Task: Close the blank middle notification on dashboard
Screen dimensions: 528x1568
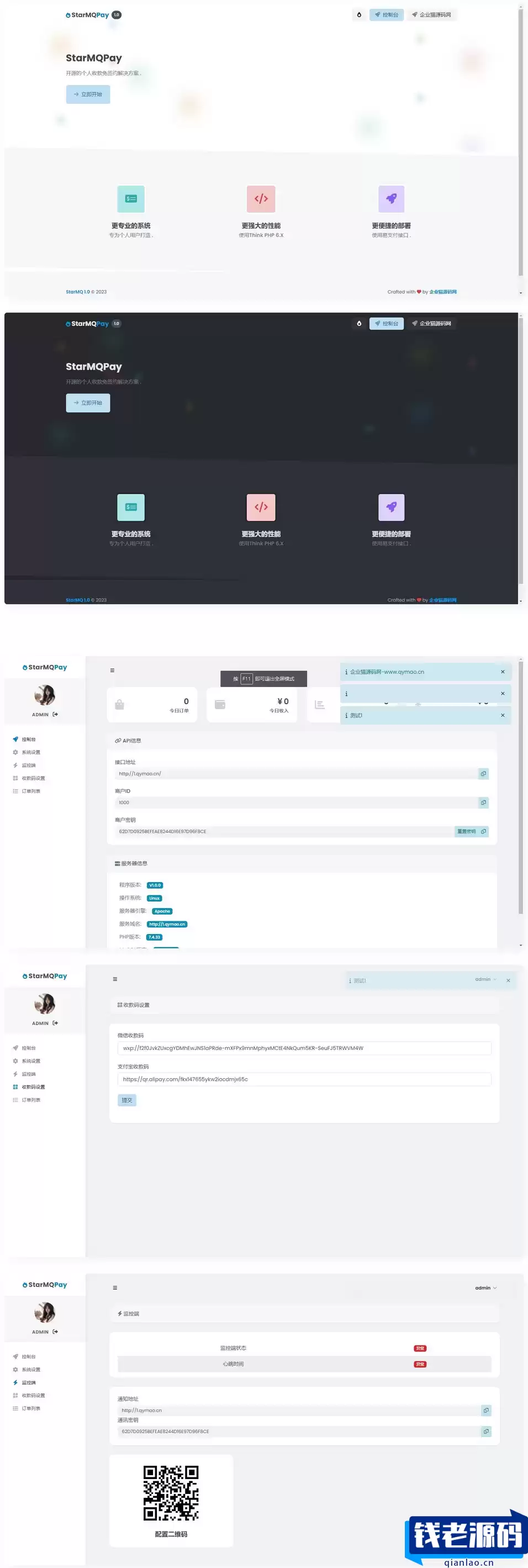Action: coord(503,693)
